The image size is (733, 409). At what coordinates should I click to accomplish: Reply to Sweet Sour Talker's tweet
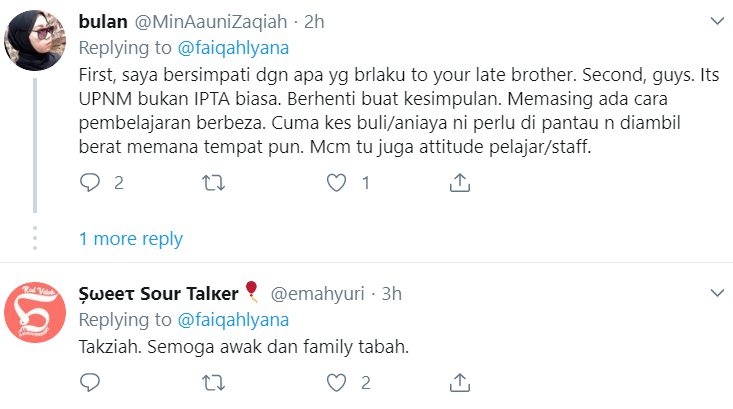point(90,382)
